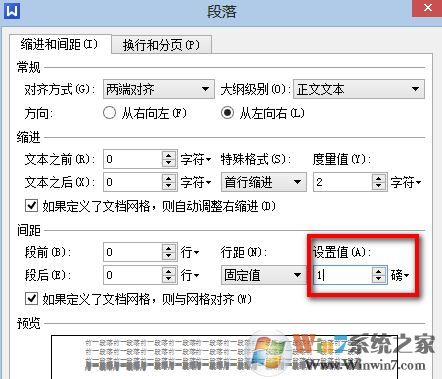The width and height of the screenshot is (442, 379).
Task: Increase the 度量值 with up arrow
Action: tap(379, 178)
